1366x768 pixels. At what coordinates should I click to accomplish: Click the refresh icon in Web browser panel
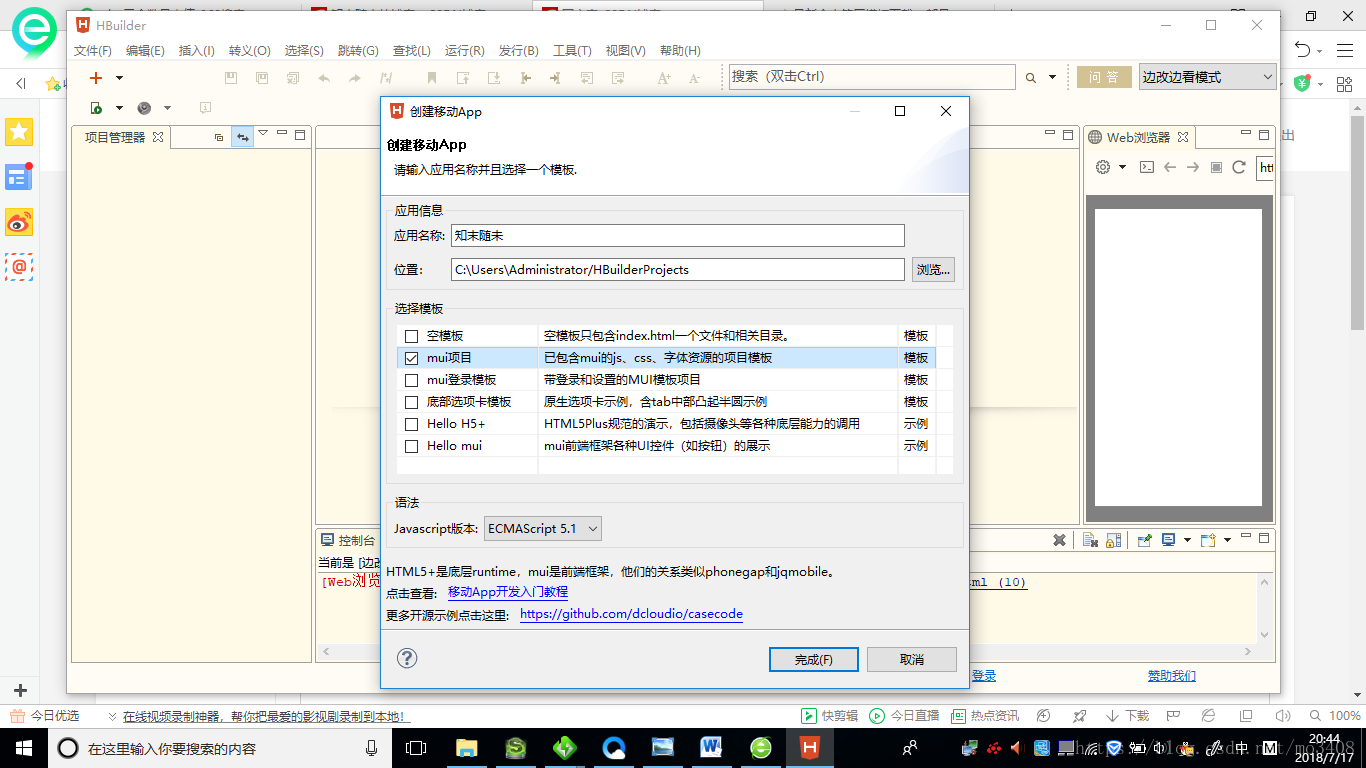tap(1239, 167)
